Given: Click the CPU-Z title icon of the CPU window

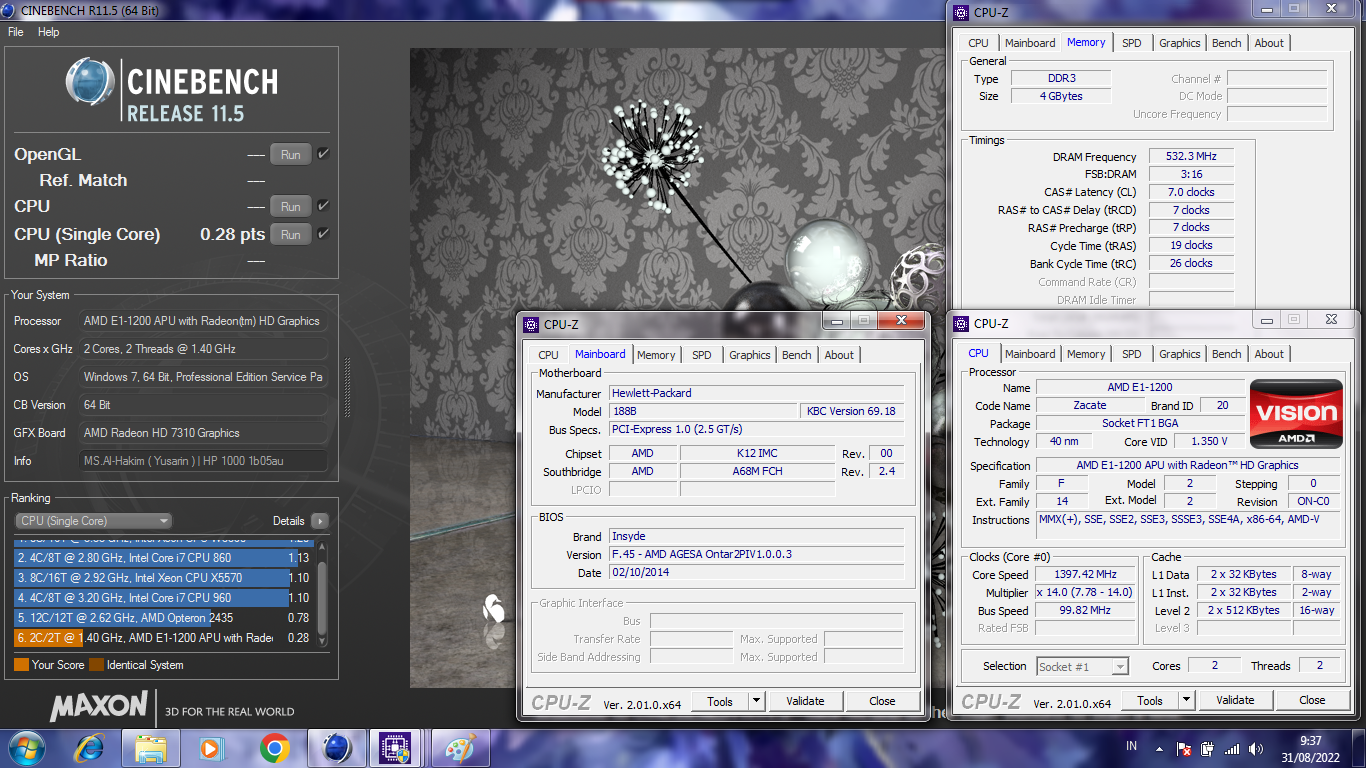Looking at the screenshot, I should point(961,323).
